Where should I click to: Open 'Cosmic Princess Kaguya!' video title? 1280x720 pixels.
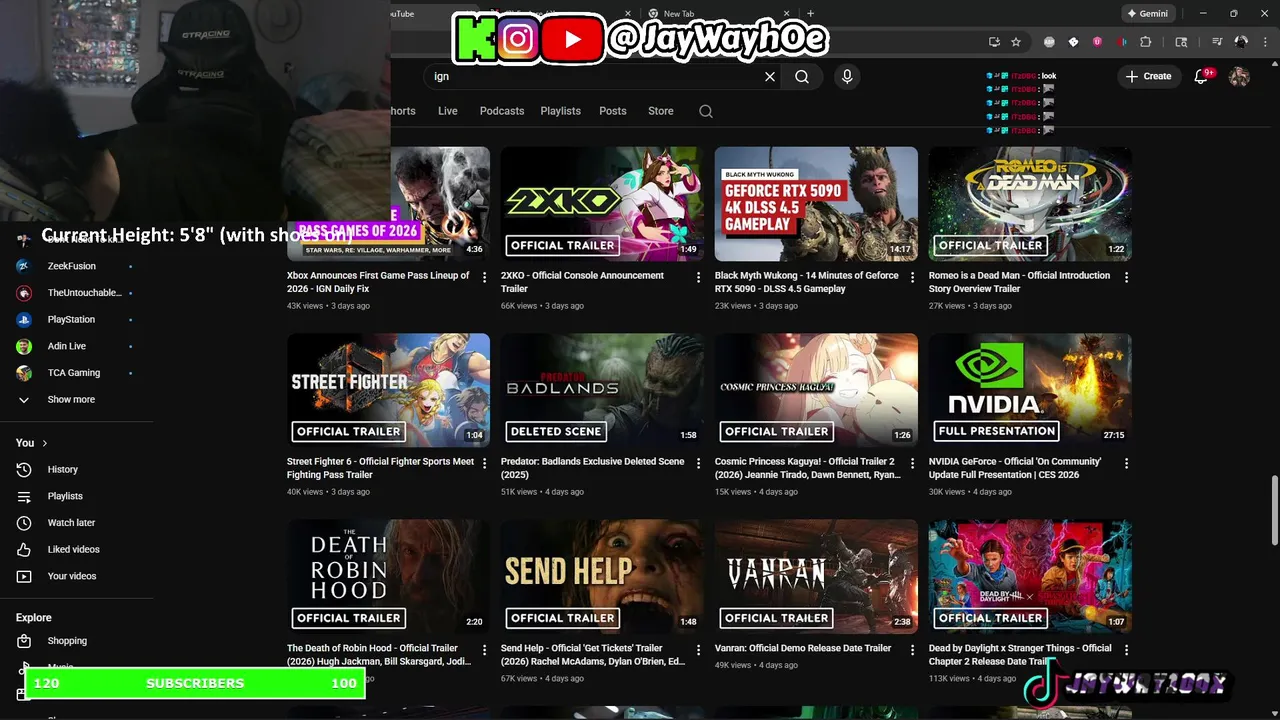click(808, 468)
